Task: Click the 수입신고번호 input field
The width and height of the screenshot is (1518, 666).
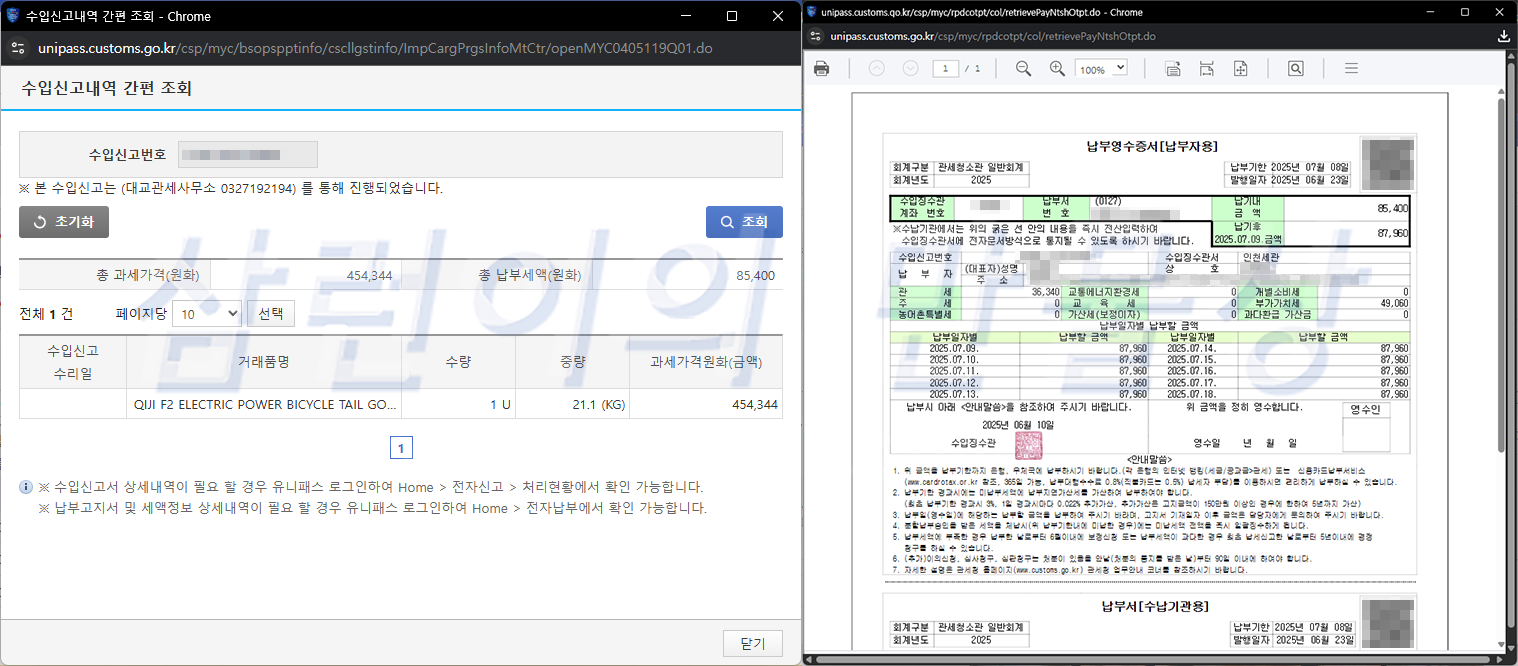Action: (248, 155)
